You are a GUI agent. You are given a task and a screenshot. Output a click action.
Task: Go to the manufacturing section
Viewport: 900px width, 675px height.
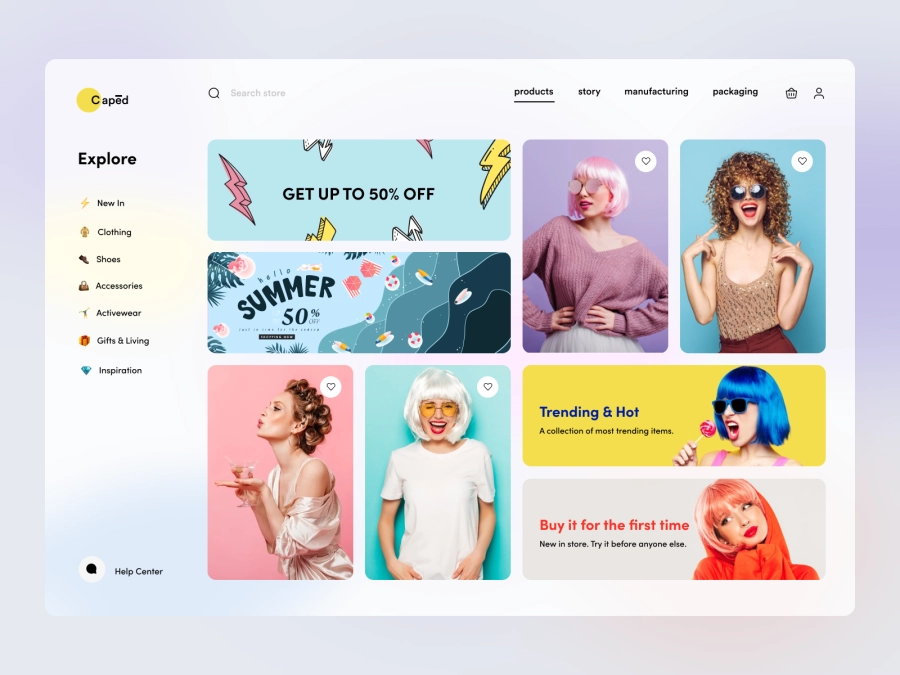pyautogui.click(x=656, y=91)
